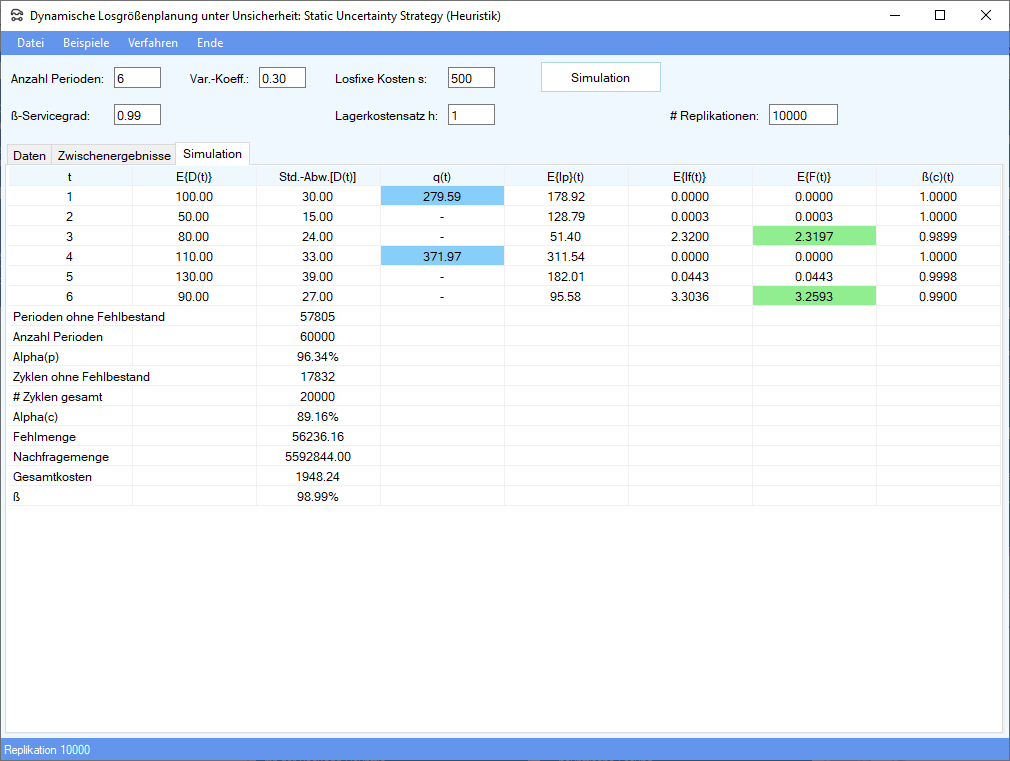Select the Simulation tab
Viewport: 1010px width, 761px height.
pos(212,154)
